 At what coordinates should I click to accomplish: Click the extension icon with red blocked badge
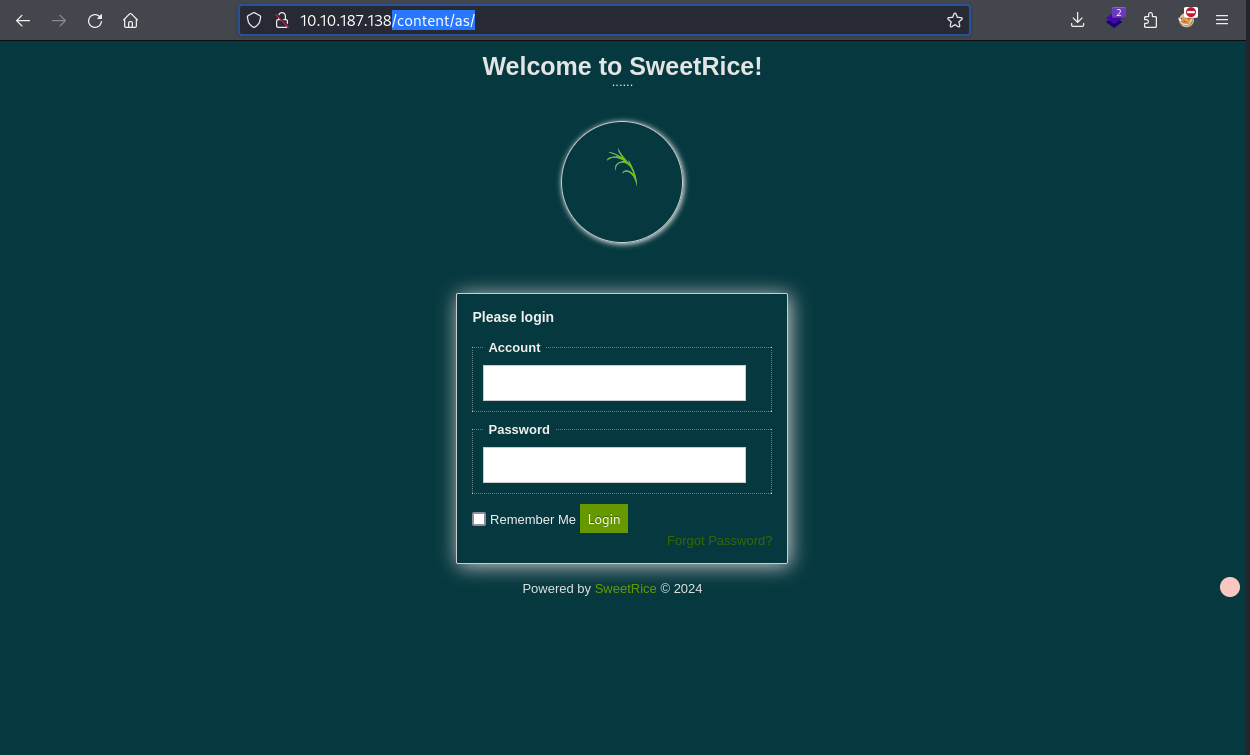click(x=1187, y=18)
